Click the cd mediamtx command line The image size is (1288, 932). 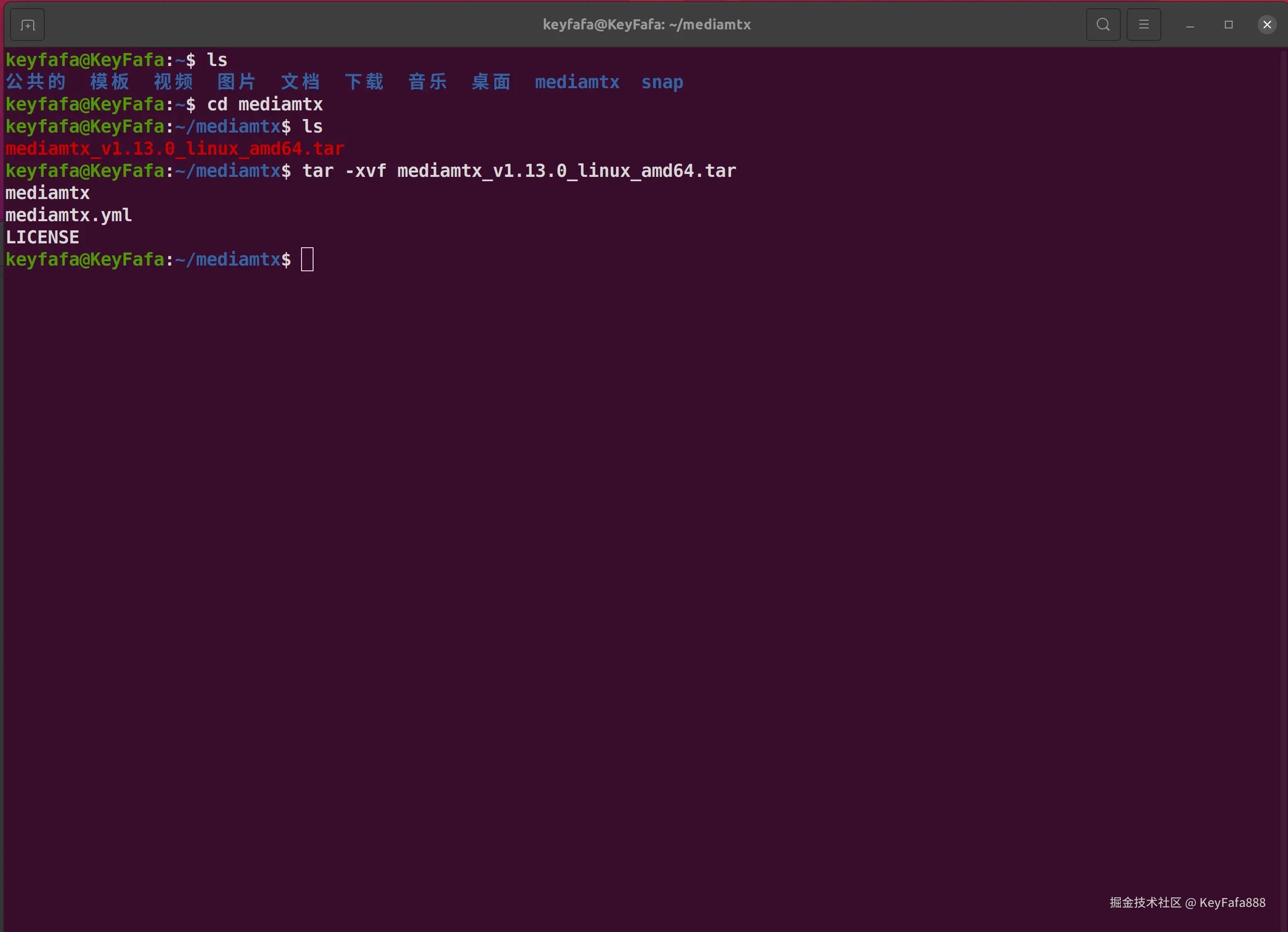(264, 105)
